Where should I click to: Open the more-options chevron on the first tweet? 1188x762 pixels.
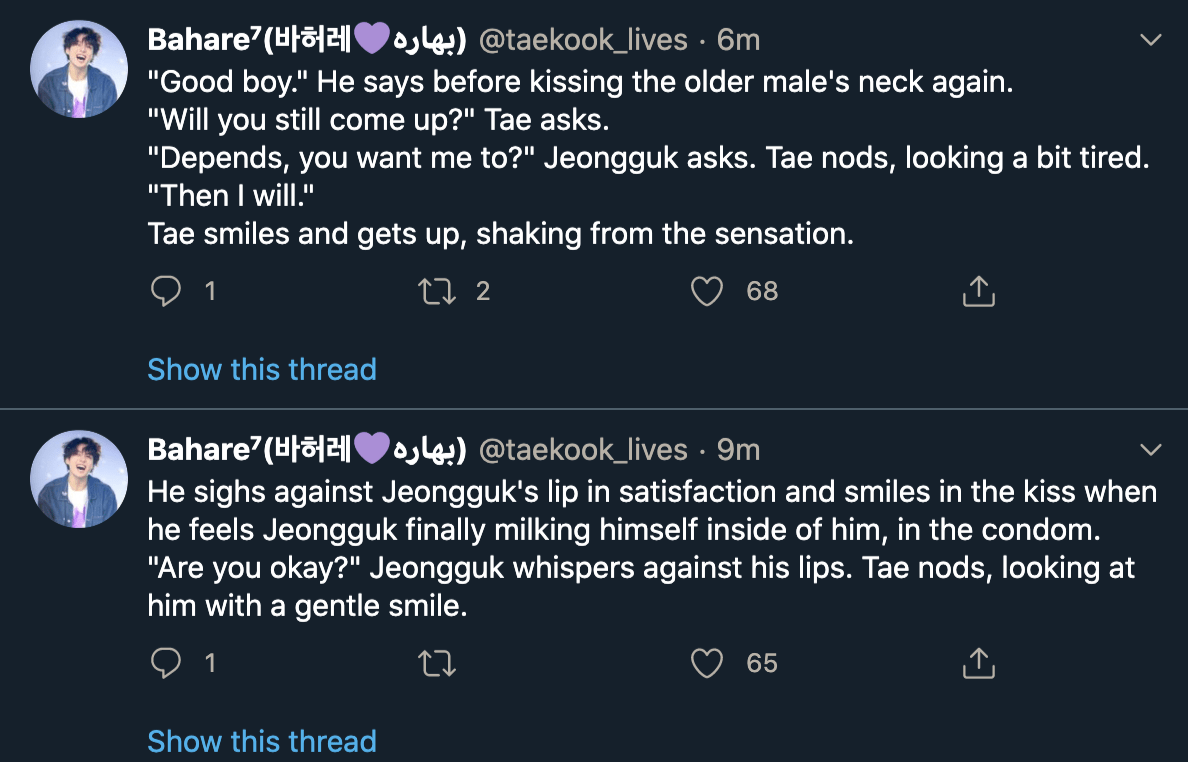point(1151,40)
